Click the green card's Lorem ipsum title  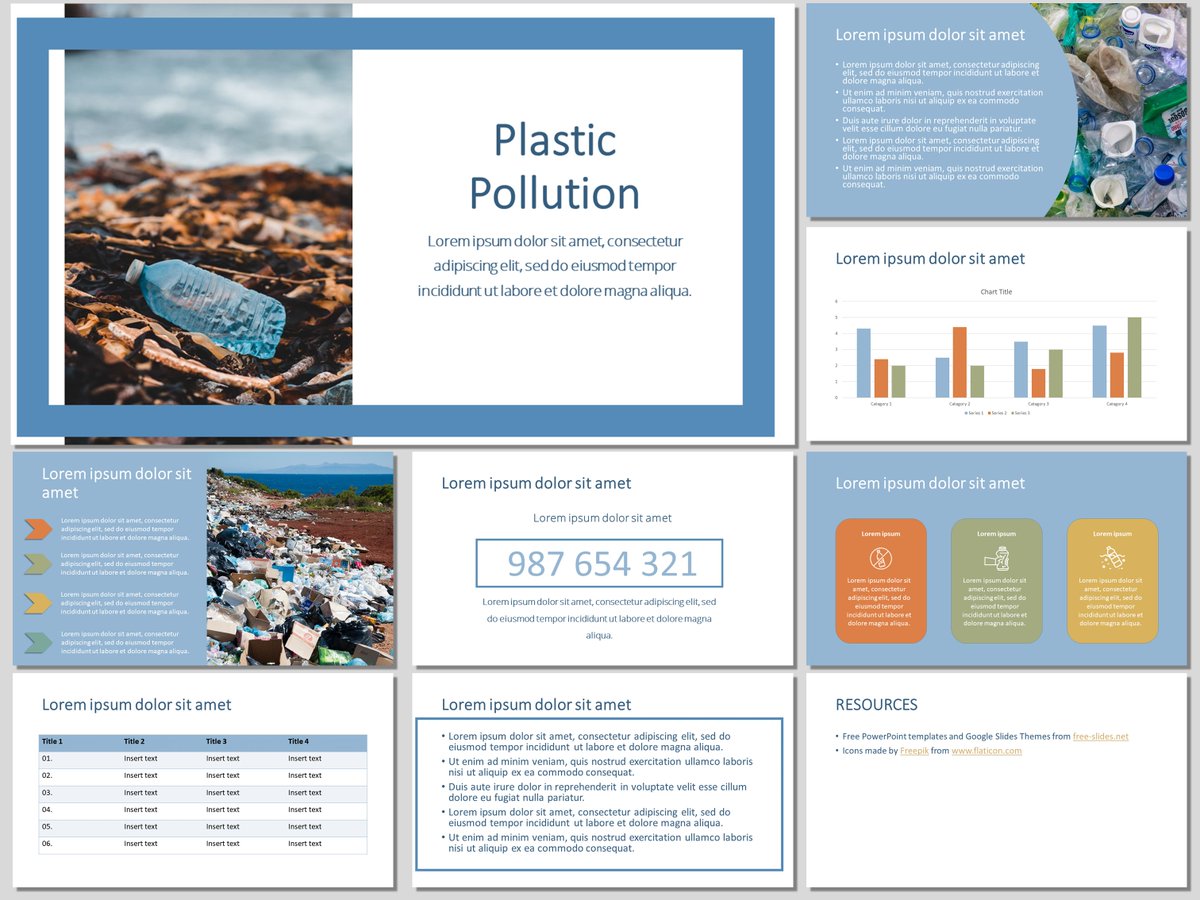pyautogui.click(x=996, y=534)
